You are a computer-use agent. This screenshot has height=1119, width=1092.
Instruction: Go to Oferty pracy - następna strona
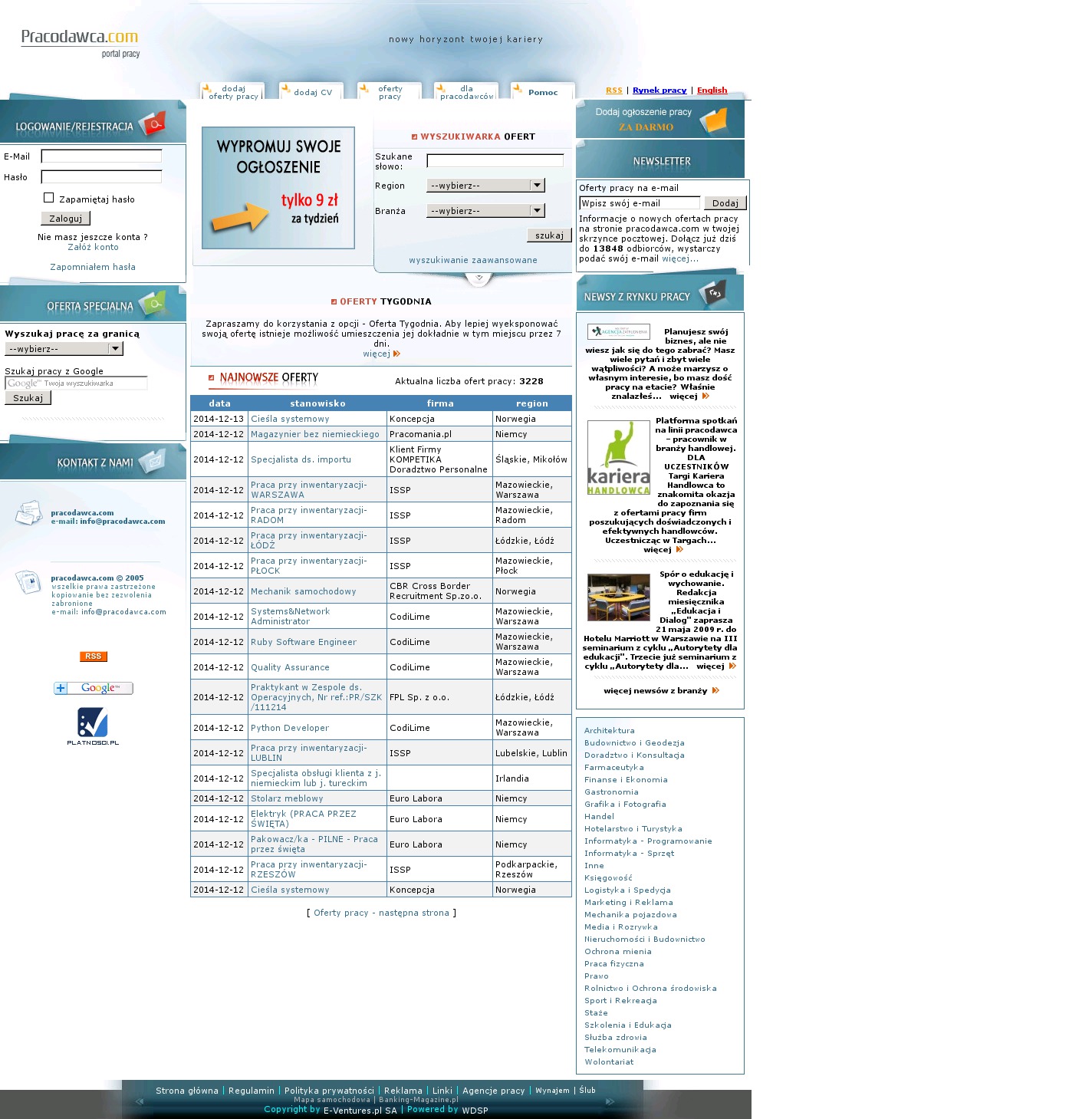381,913
